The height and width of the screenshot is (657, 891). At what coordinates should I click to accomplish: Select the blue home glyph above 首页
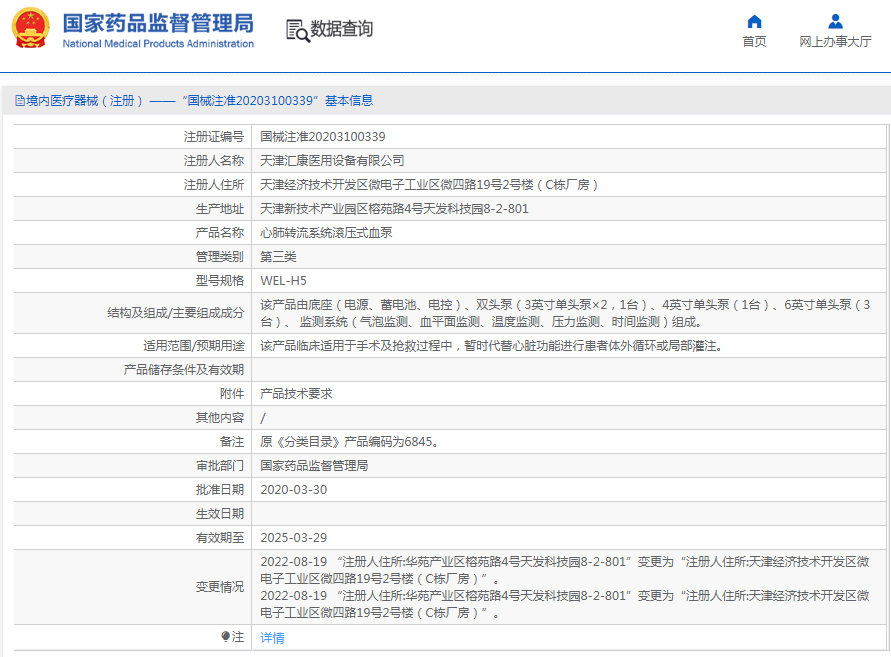754,22
